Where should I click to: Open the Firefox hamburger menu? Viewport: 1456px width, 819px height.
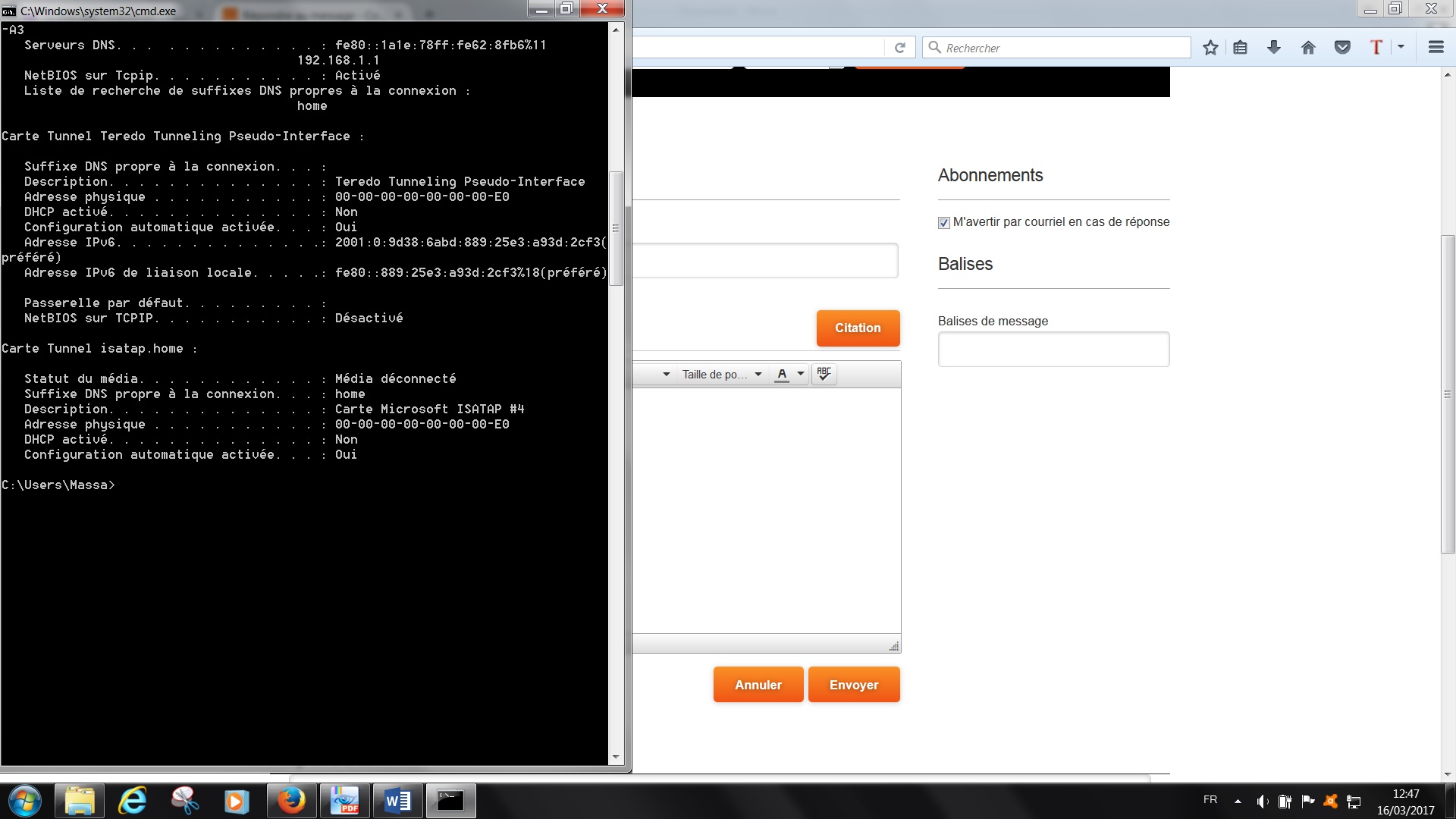click(1436, 47)
